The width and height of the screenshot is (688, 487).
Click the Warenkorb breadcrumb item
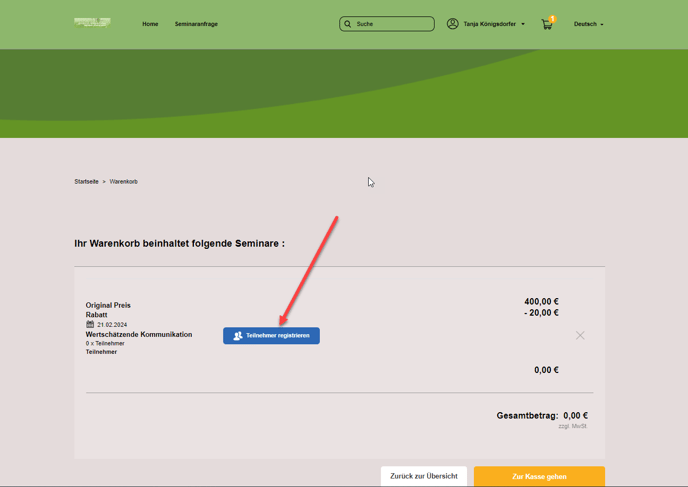tap(124, 182)
